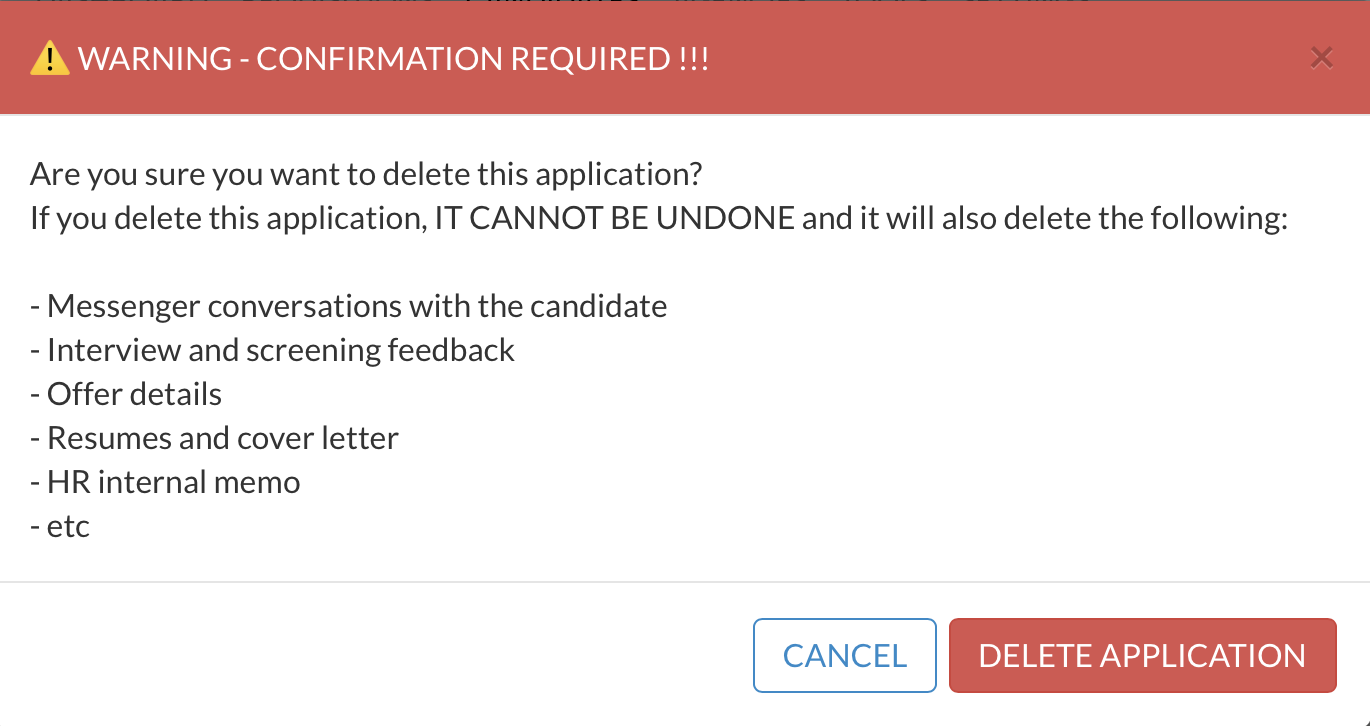Click the IT CANNOT BE UNDONE warning text

611,217
